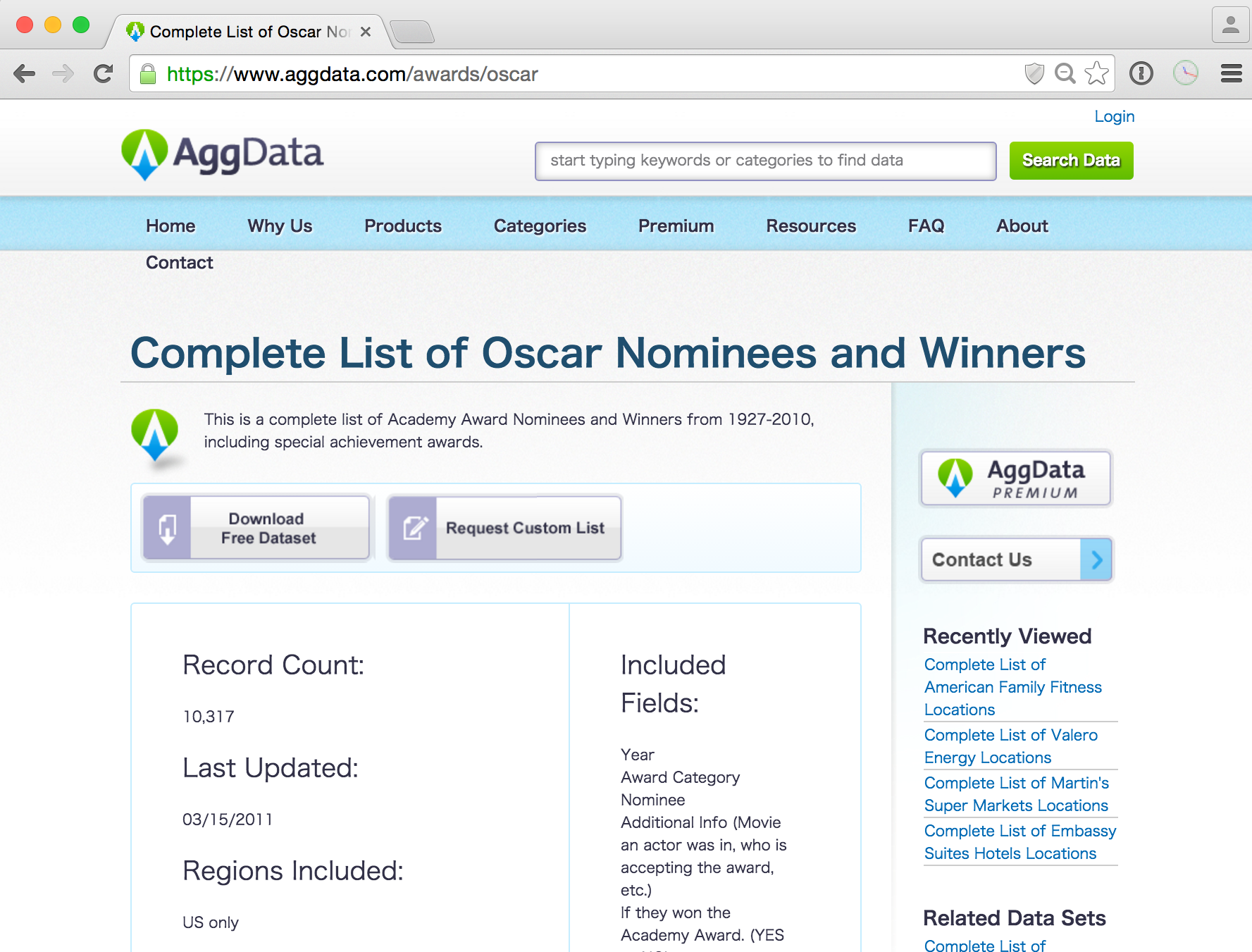
Task: Click the 'Related Data Sets' heading
Action: tap(1015, 918)
